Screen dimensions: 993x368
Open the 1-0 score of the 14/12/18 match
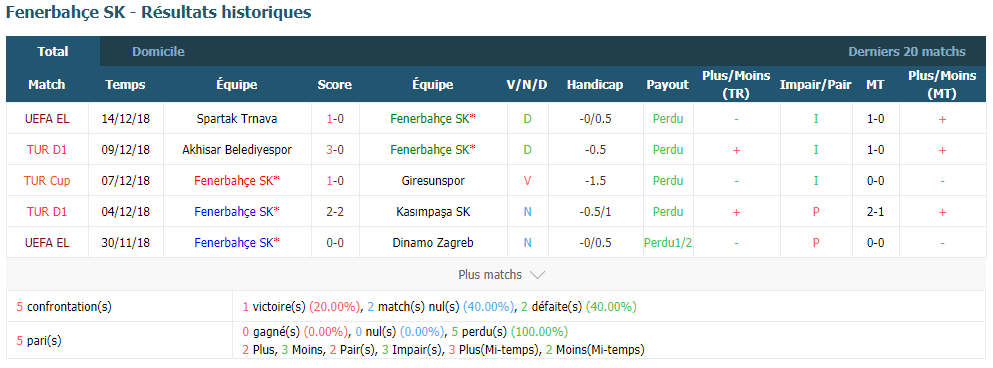(x=335, y=118)
